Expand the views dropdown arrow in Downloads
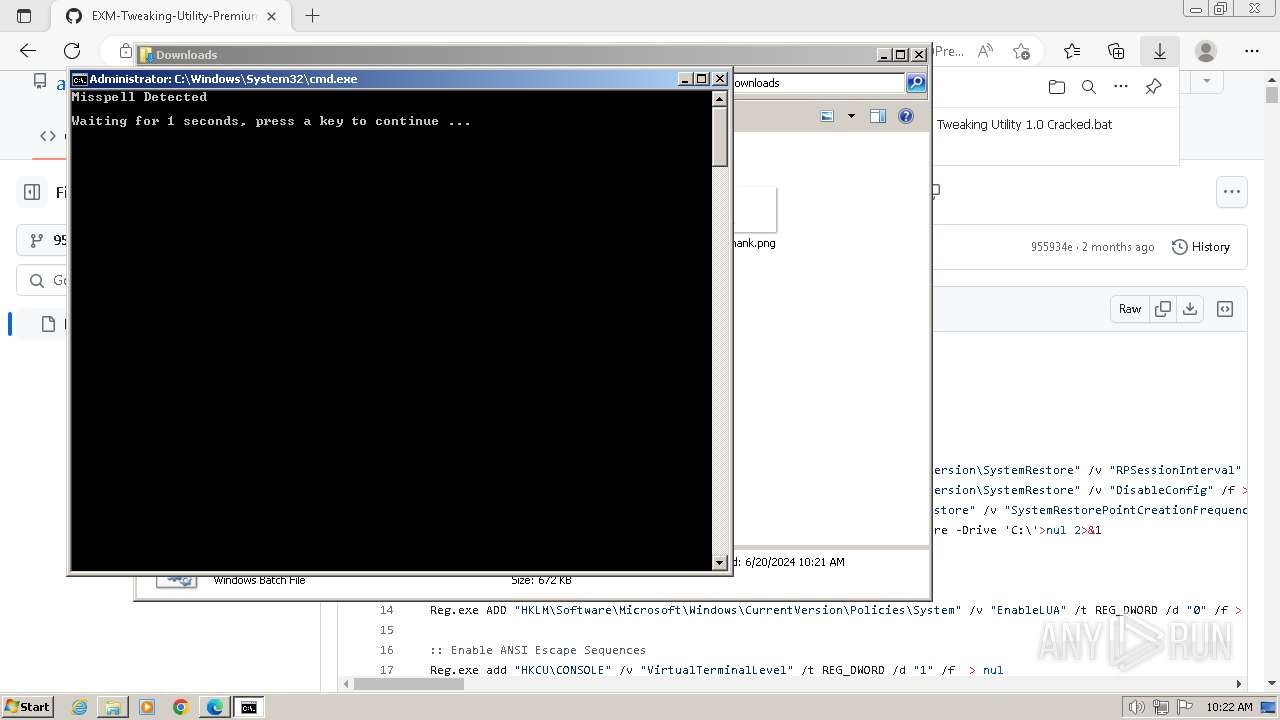This screenshot has height=720, width=1280. coord(851,116)
